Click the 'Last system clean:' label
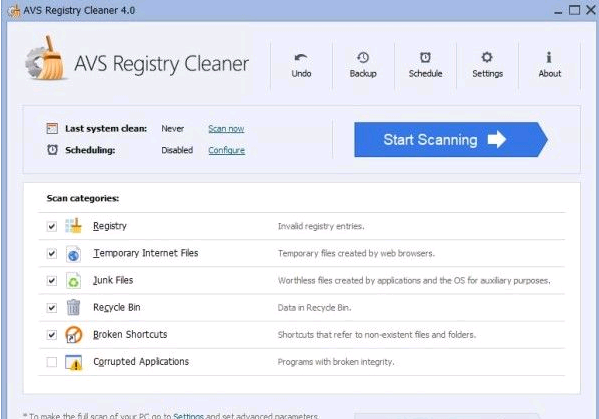Viewport: 599px width, 419px height. point(106,129)
